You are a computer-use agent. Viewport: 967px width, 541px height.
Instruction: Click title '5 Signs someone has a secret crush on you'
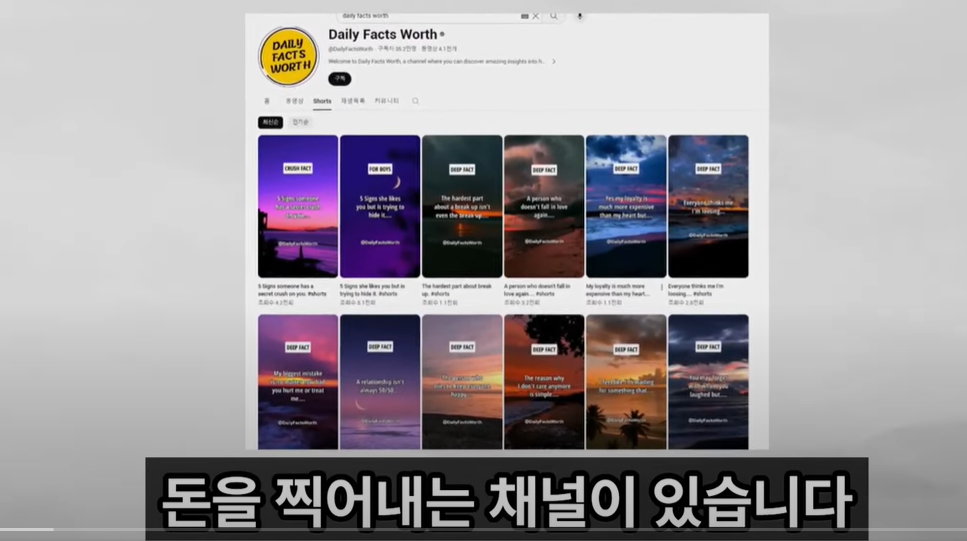pos(292,290)
